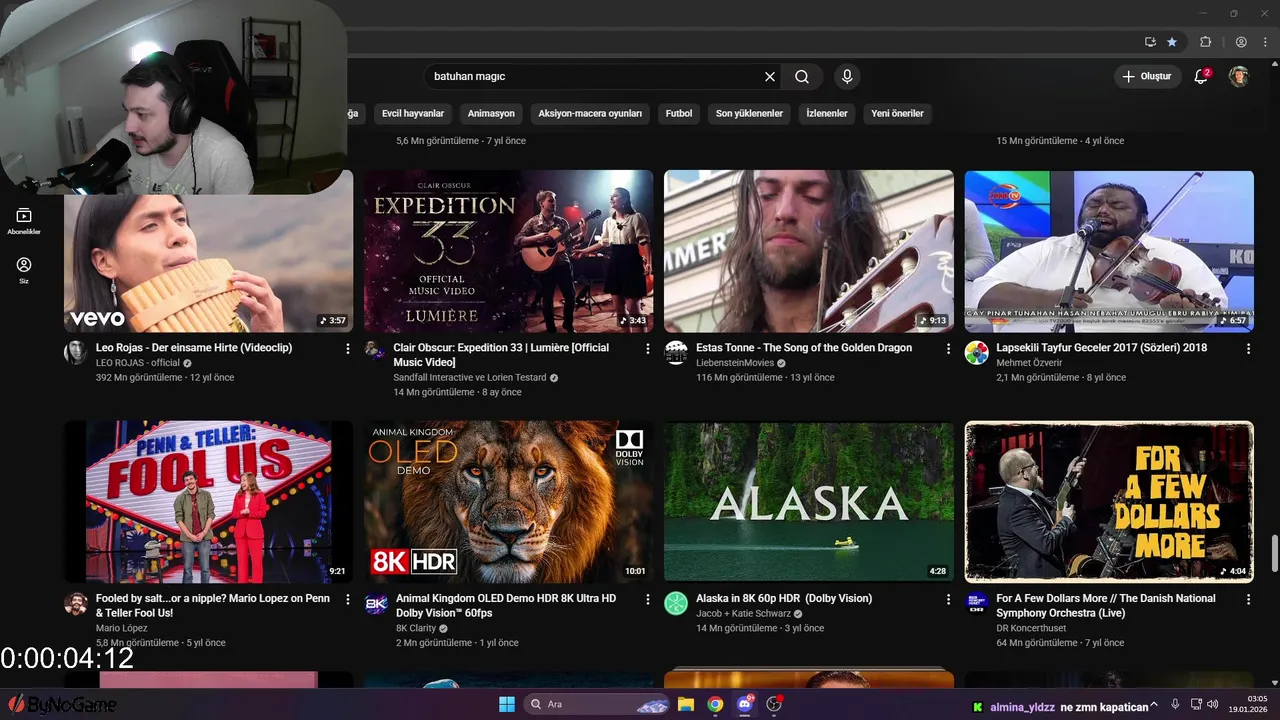
Task: Open options for Penn & Teller video
Action: 348,599
